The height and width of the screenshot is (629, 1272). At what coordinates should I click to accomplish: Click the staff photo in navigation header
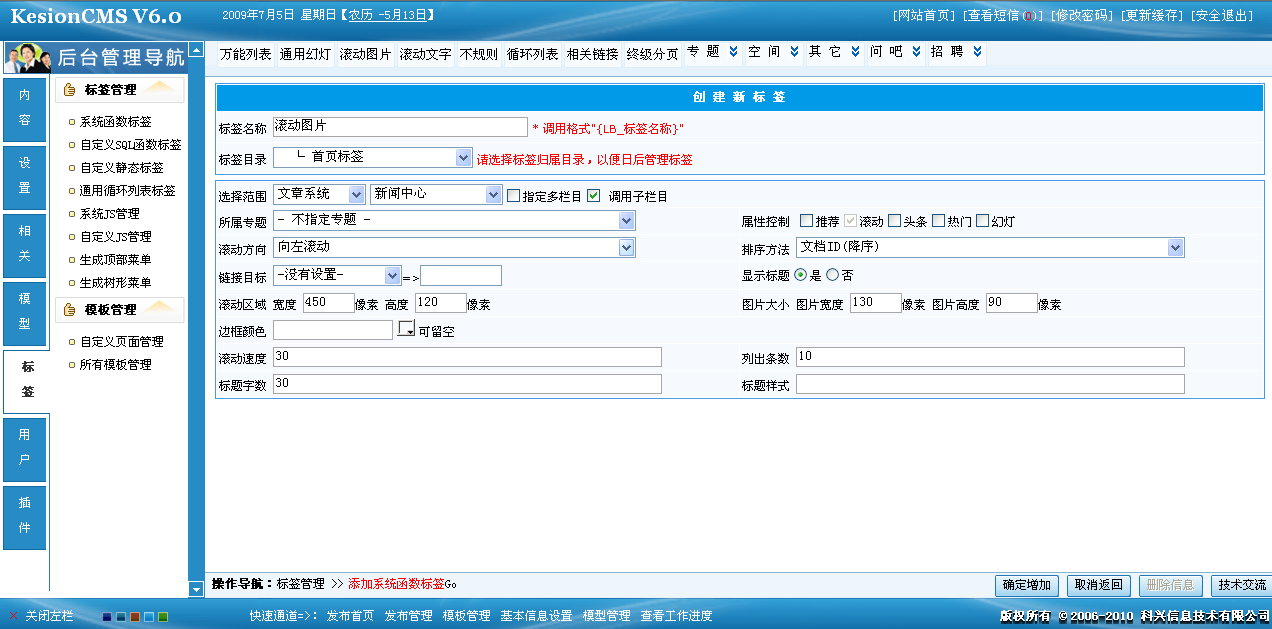27,58
